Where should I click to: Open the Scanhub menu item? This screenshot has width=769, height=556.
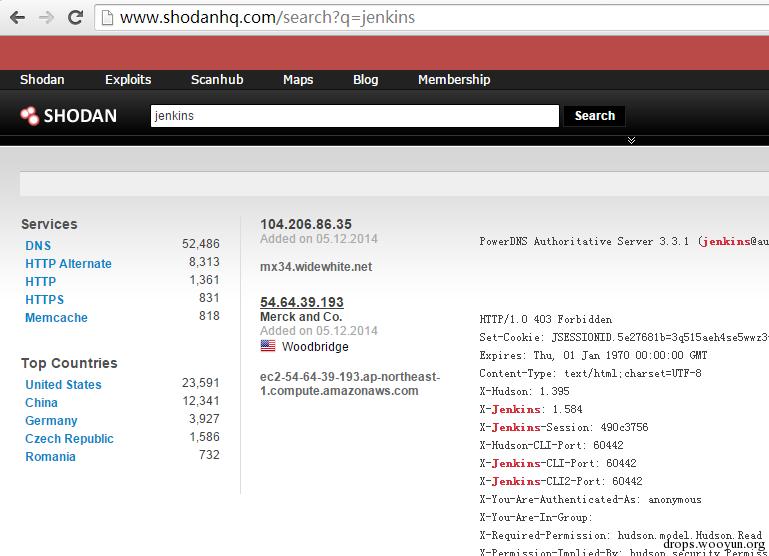pos(217,79)
